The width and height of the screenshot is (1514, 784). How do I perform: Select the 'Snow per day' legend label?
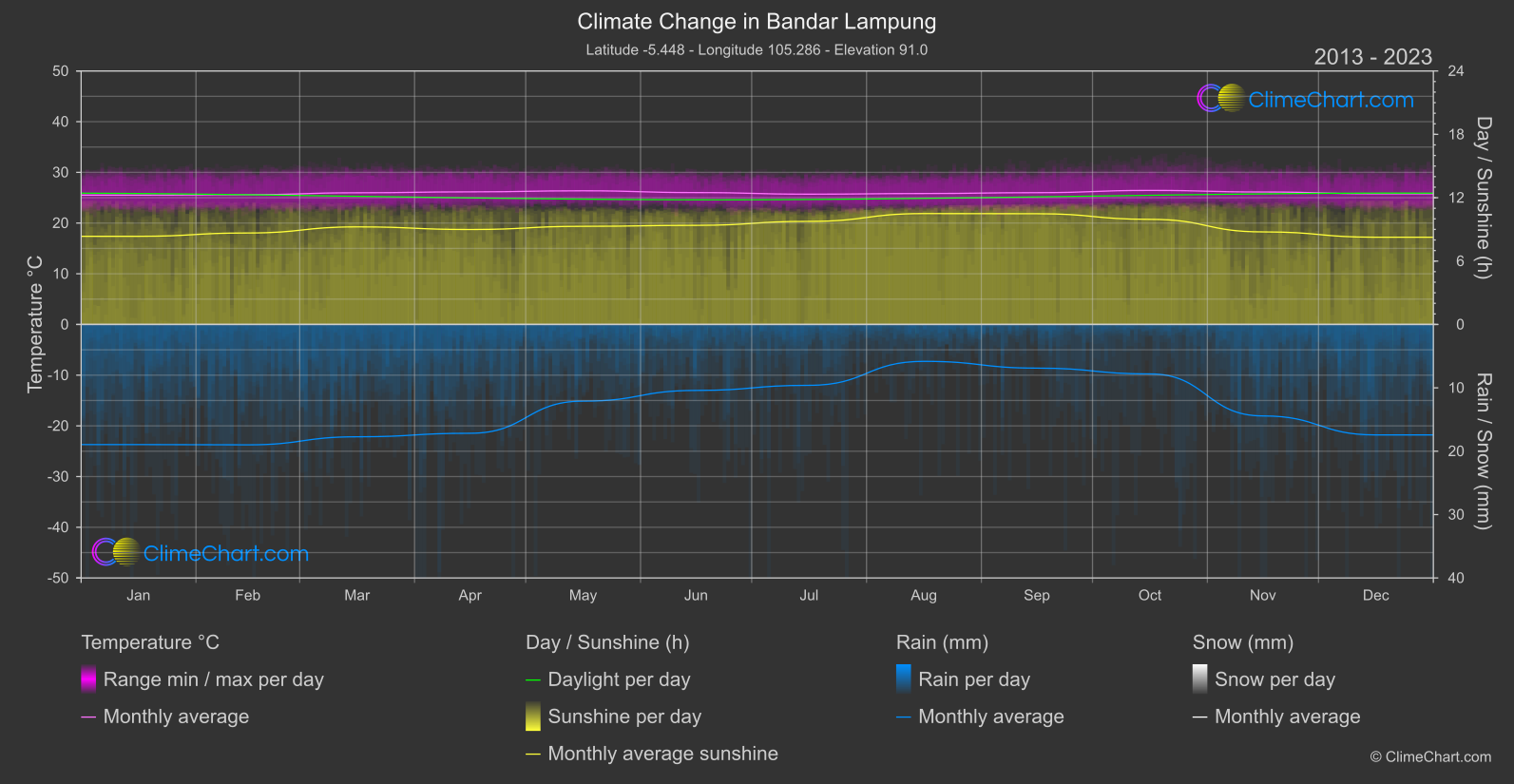pyautogui.click(x=1274, y=679)
